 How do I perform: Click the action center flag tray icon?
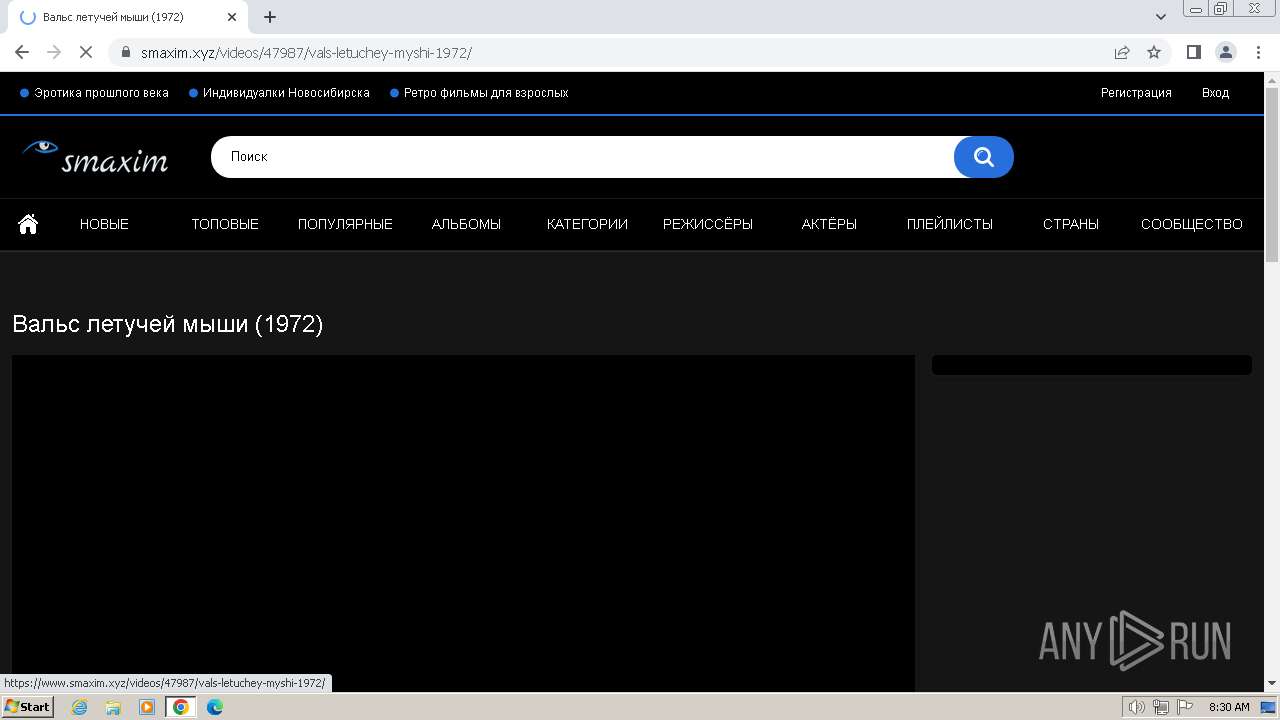click(1185, 707)
